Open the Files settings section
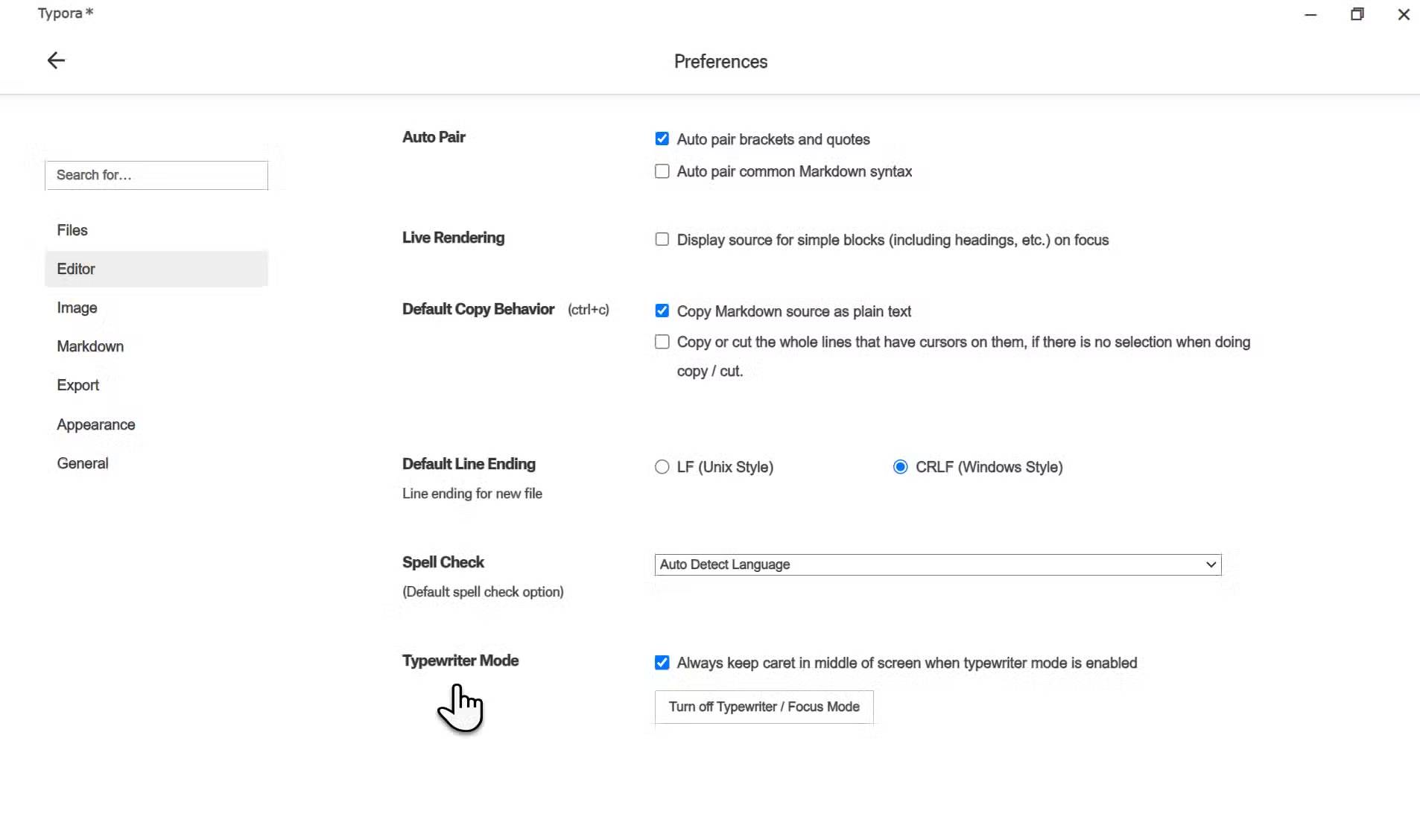The height and width of the screenshot is (840, 1420). pyautogui.click(x=72, y=230)
